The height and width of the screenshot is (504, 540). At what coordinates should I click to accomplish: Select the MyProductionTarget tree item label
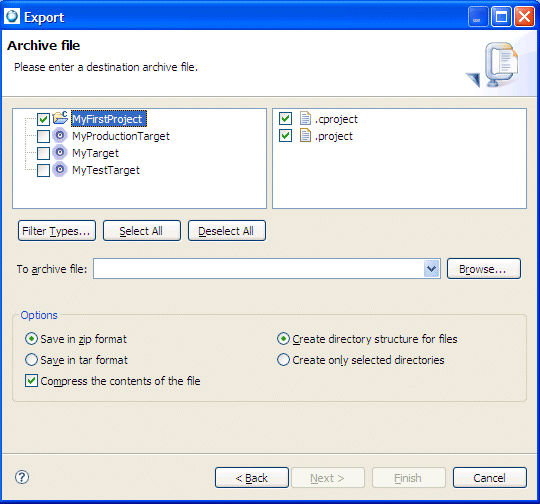point(121,136)
